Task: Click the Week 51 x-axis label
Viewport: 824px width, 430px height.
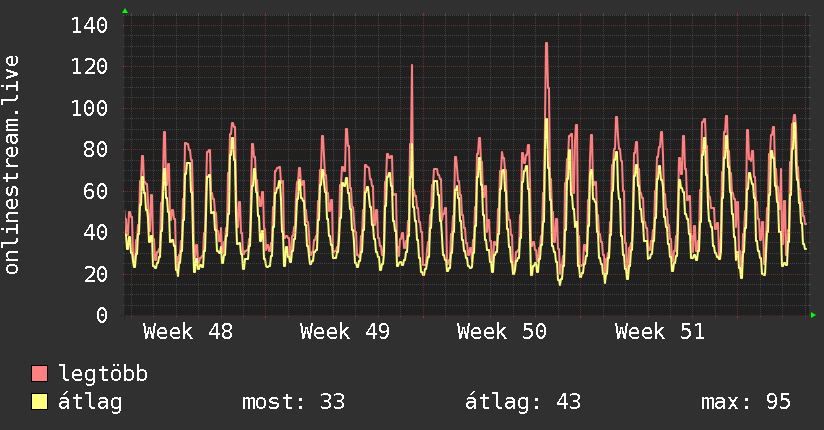Action: point(659,332)
